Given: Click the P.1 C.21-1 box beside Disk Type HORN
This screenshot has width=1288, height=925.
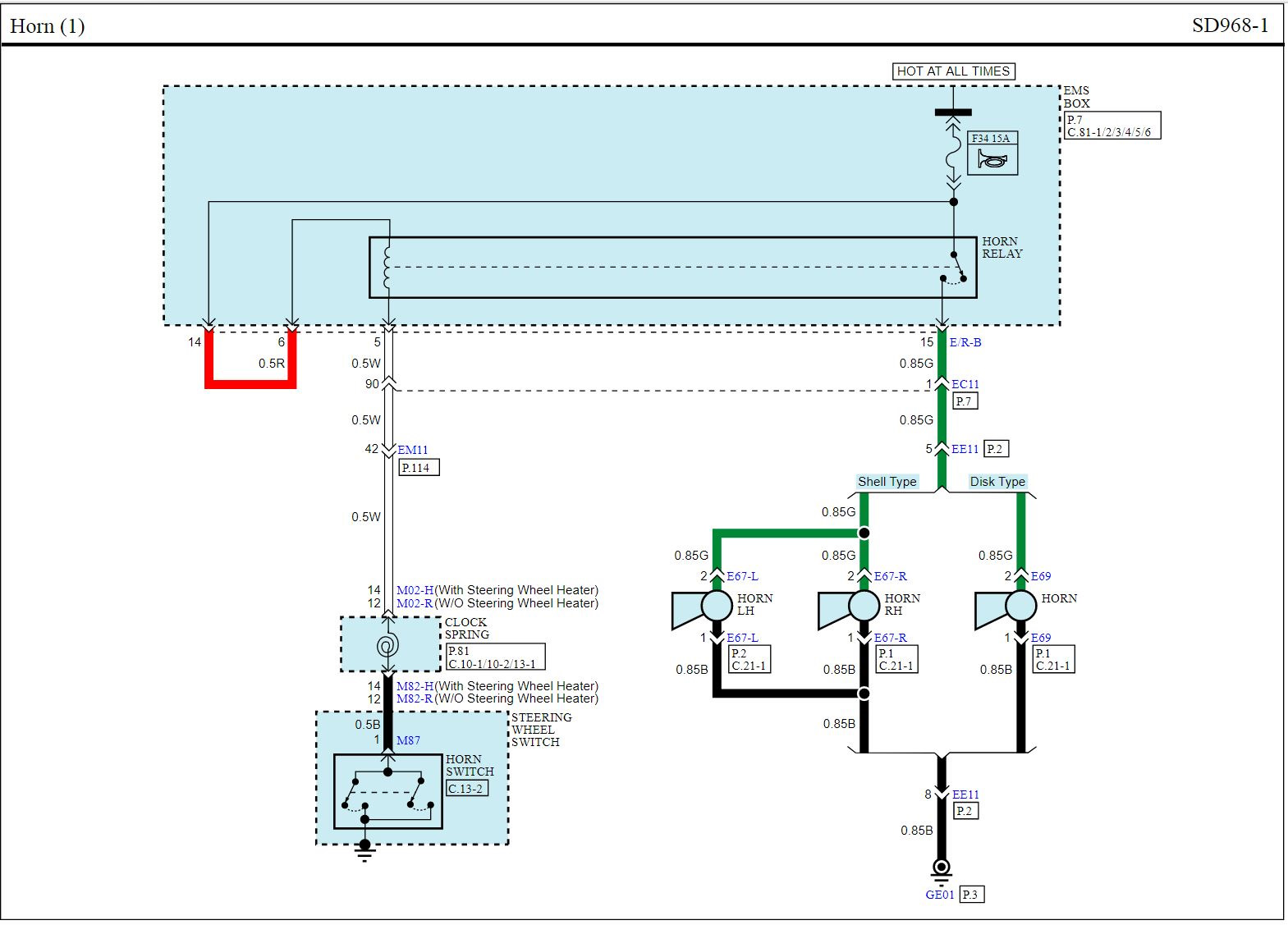Looking at the screenshot, I should (1054, 659).
